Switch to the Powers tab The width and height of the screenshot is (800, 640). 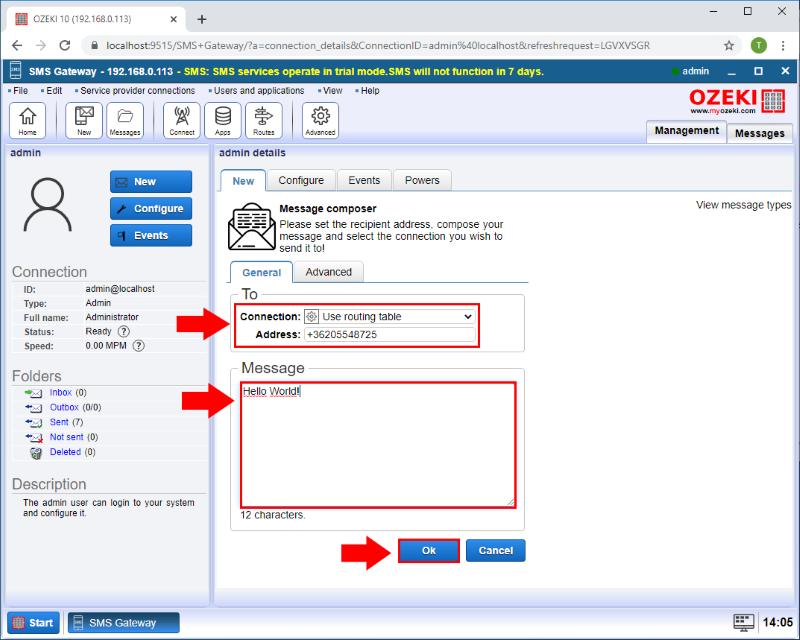[x=422, y=180]
